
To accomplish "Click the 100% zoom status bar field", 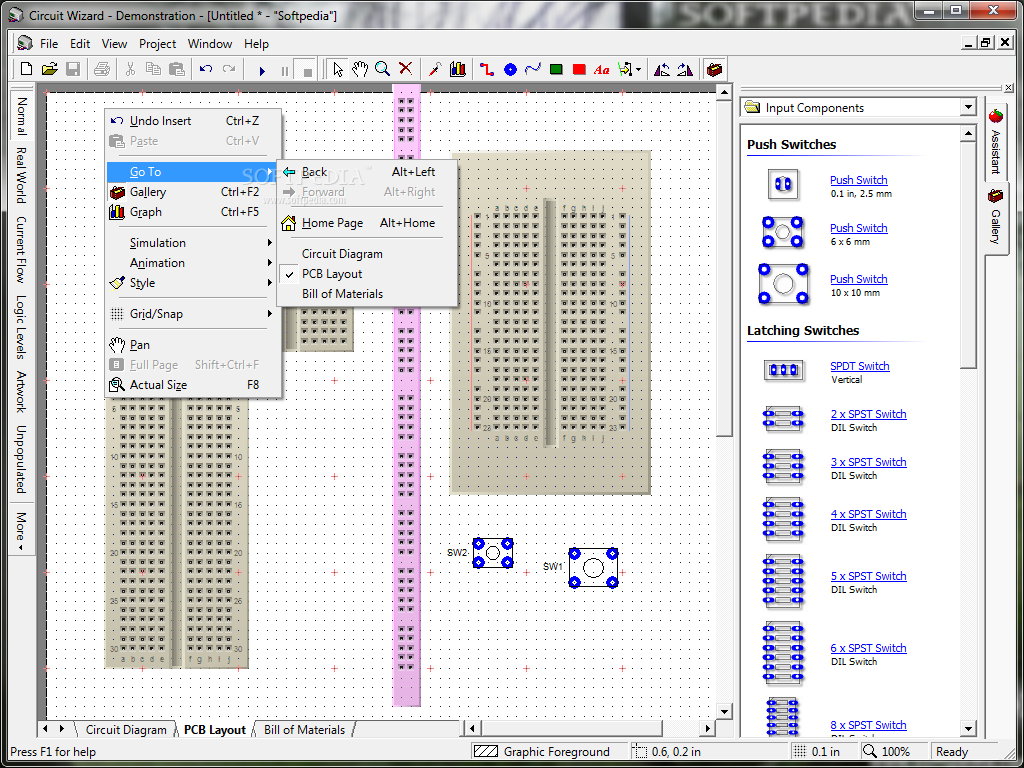I will 895,752.
